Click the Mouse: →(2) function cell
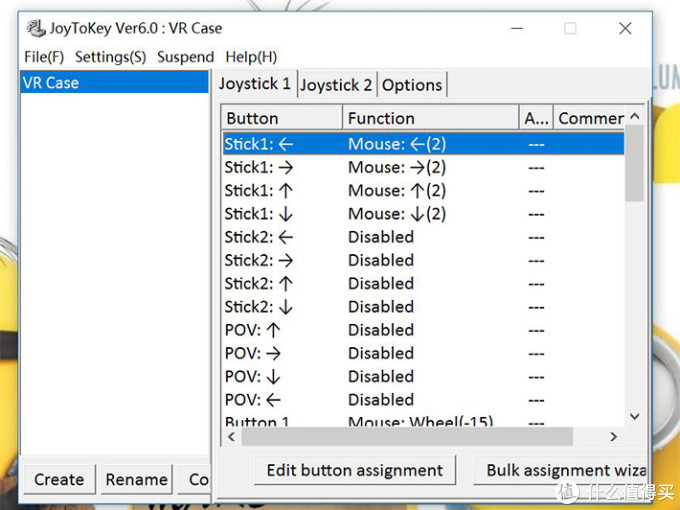The height and width of the screenshot is (510, 680). click(397, 167)
